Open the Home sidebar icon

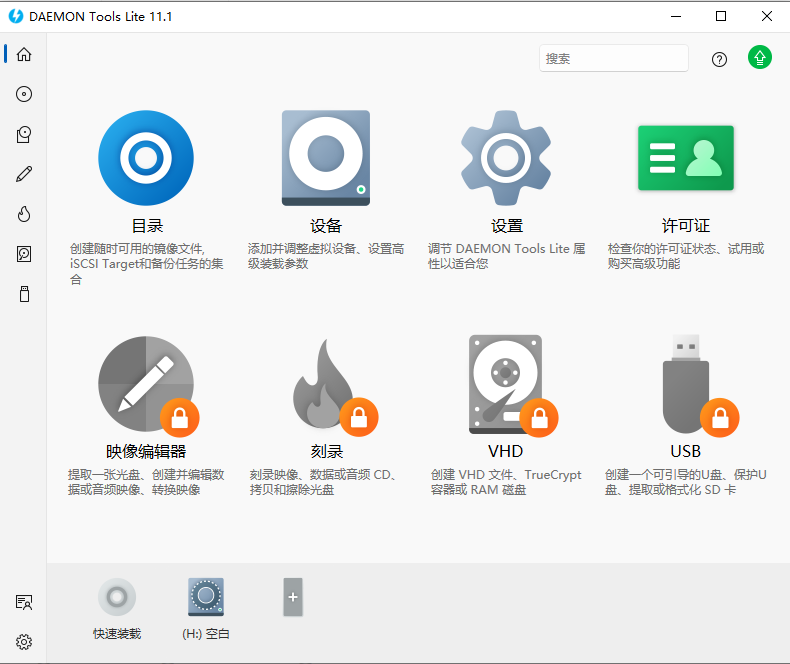24,54
